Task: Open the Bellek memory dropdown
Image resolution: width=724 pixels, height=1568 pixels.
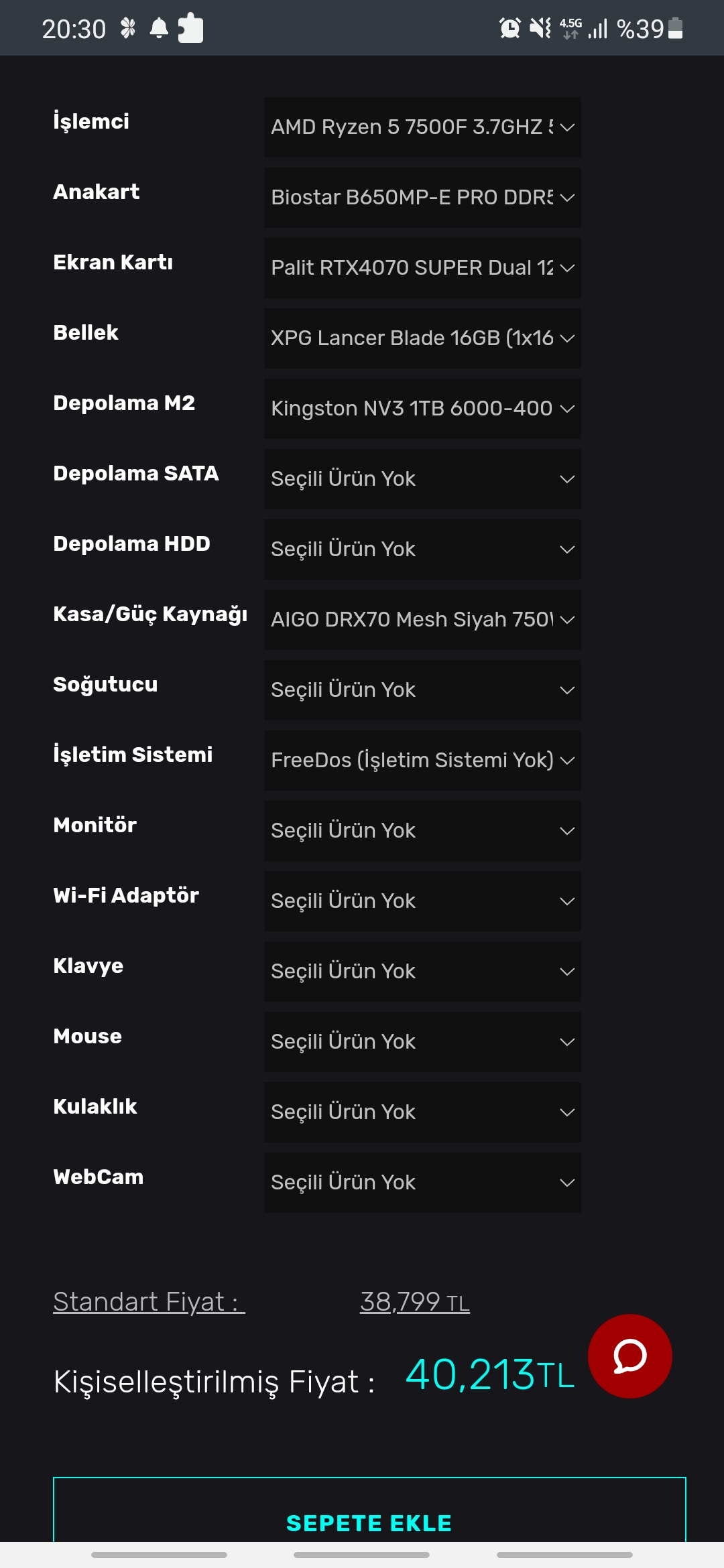Action: tap(422, 338)
